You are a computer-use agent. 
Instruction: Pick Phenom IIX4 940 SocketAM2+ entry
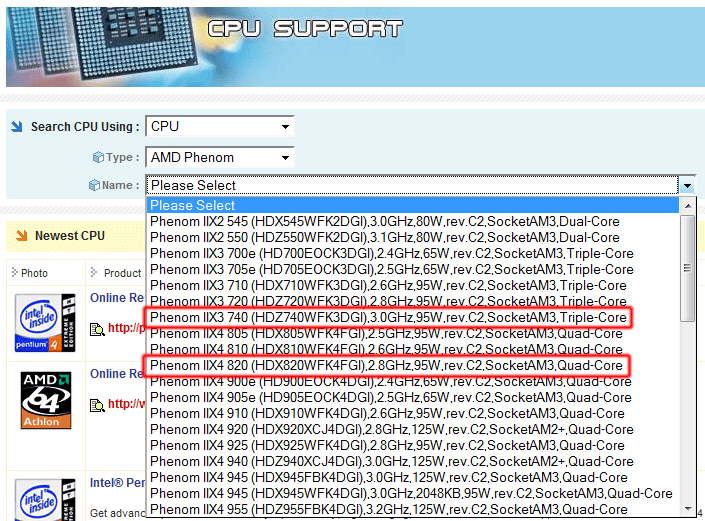412,461
